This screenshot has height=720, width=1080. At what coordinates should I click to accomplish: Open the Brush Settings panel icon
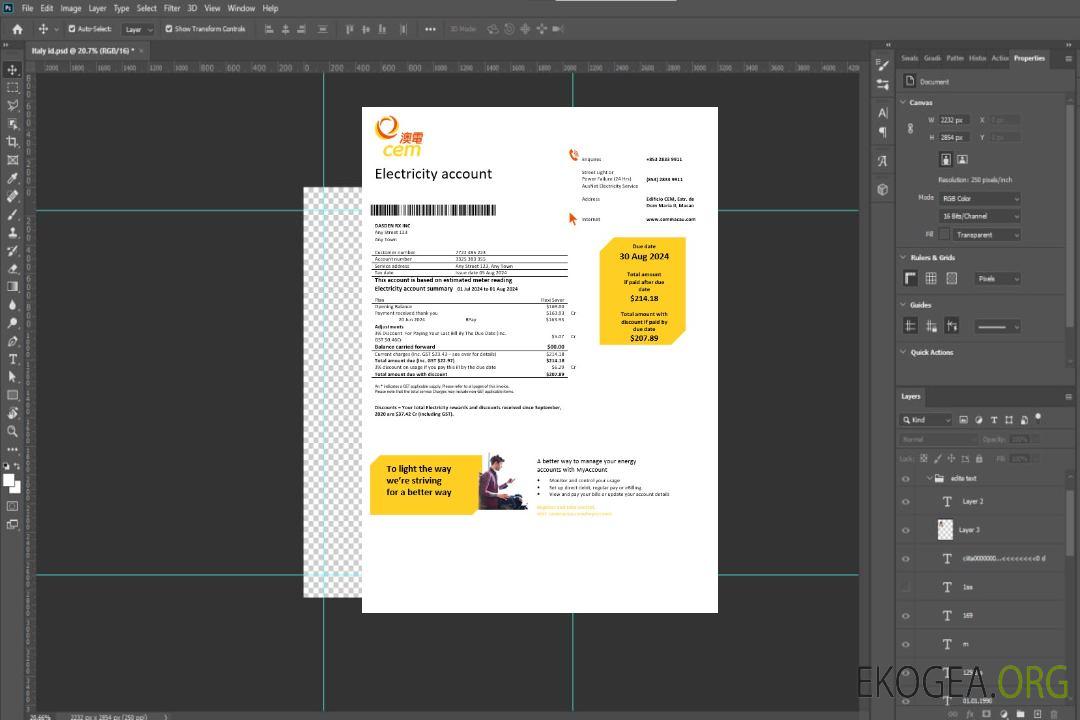(882, 65)
